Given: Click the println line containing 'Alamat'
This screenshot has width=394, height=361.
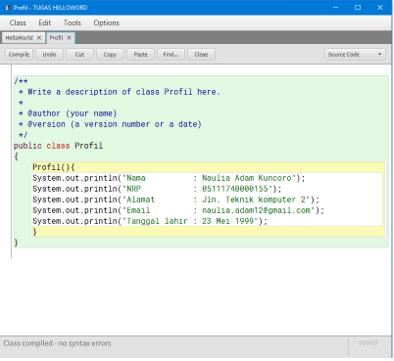Looking at the screenshot, I should [176, 200].
